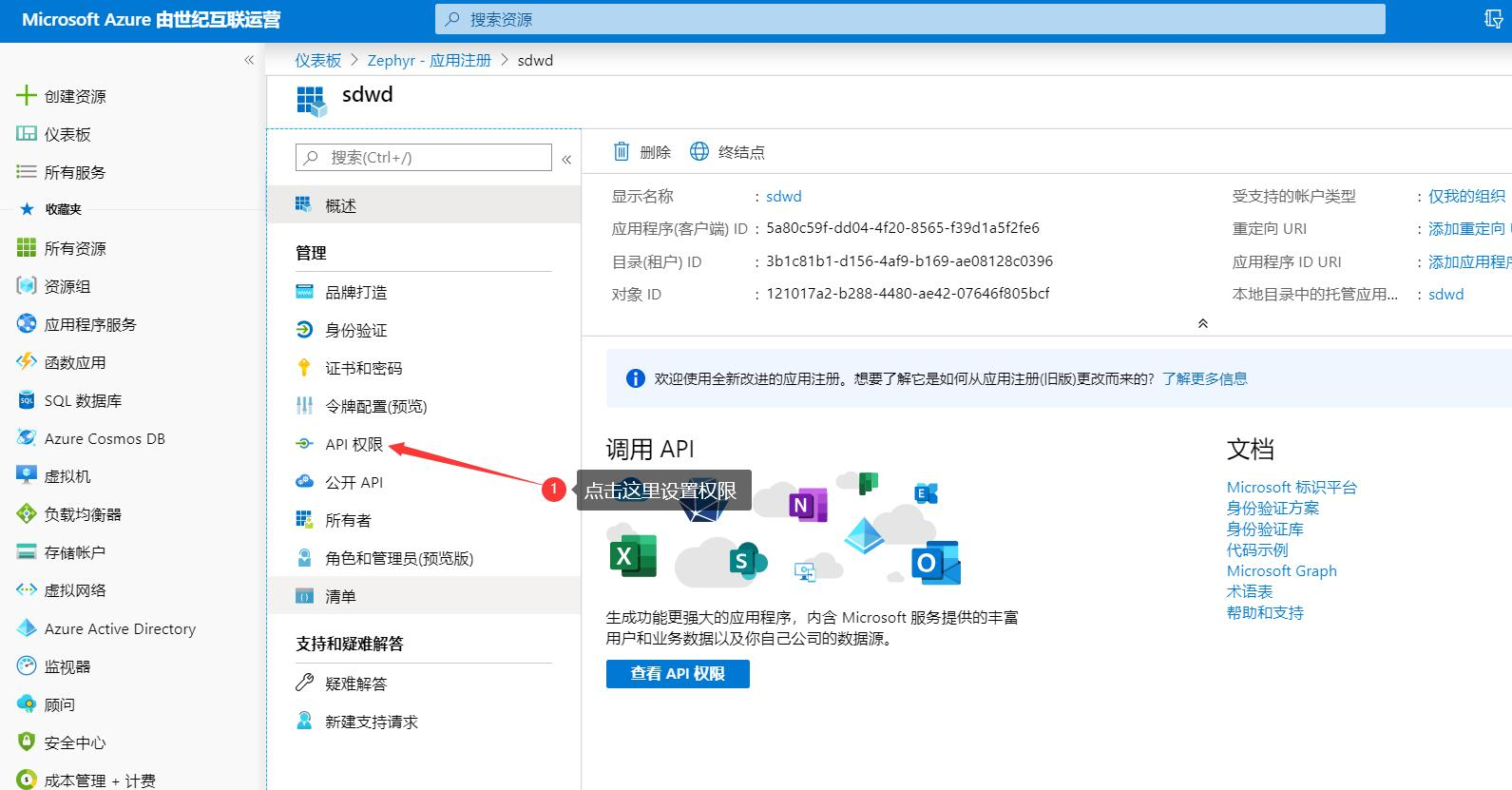Open the API 权限 menu item

point(424,444)
